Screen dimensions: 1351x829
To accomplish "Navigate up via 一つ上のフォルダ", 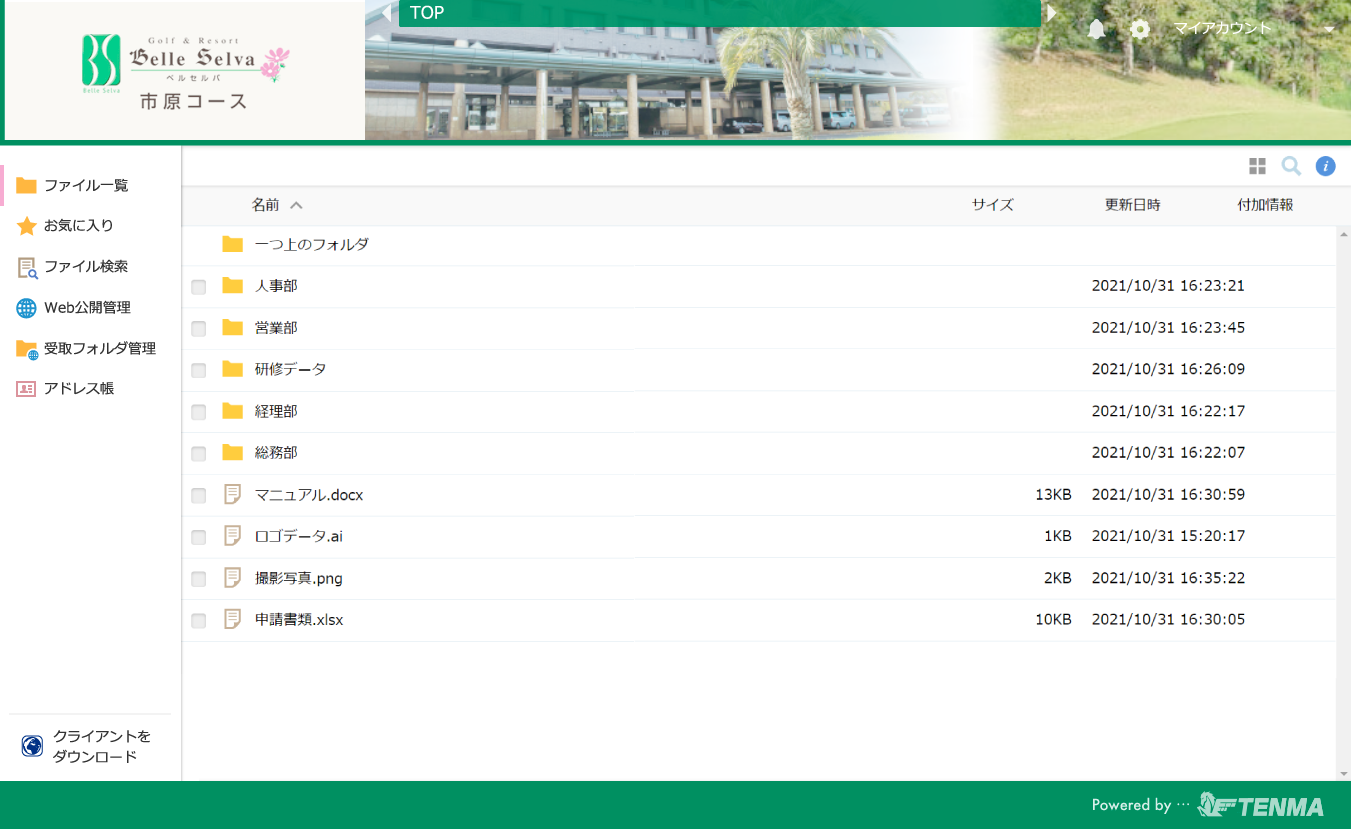I will [311, 244].
